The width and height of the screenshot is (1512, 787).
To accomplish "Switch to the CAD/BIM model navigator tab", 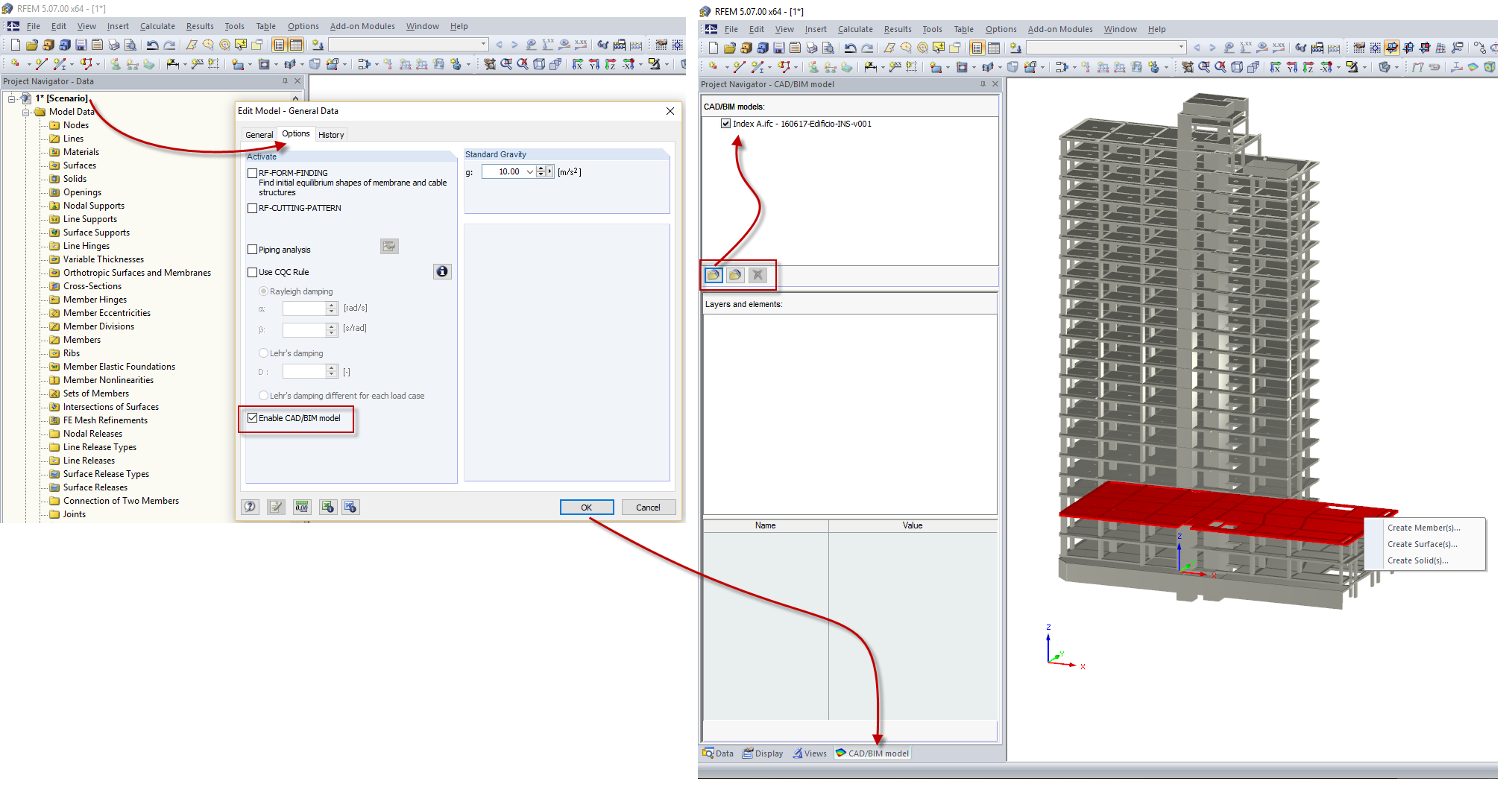I will tap(872, 753).
